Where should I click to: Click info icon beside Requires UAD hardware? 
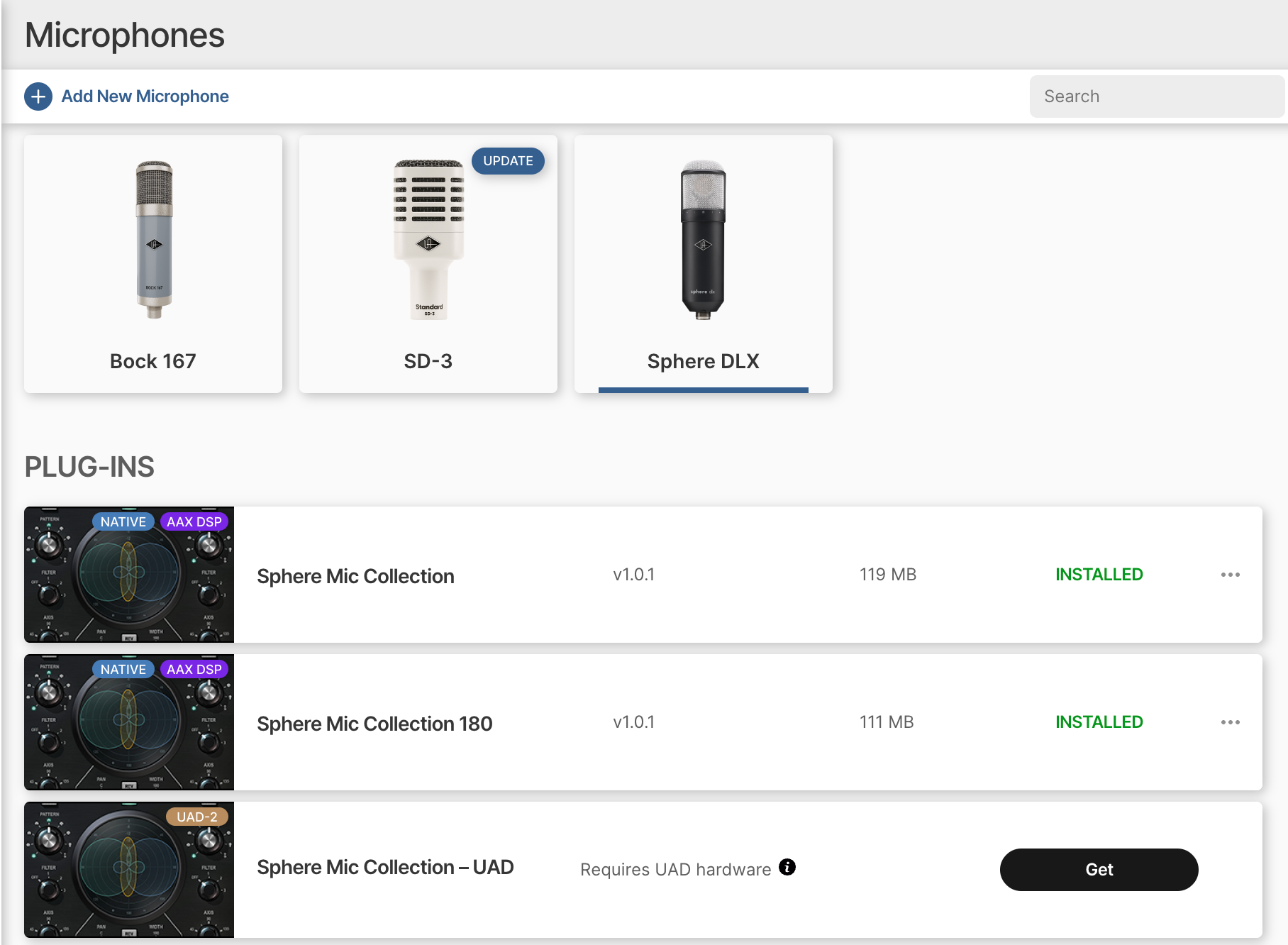[x=787, y=867]
